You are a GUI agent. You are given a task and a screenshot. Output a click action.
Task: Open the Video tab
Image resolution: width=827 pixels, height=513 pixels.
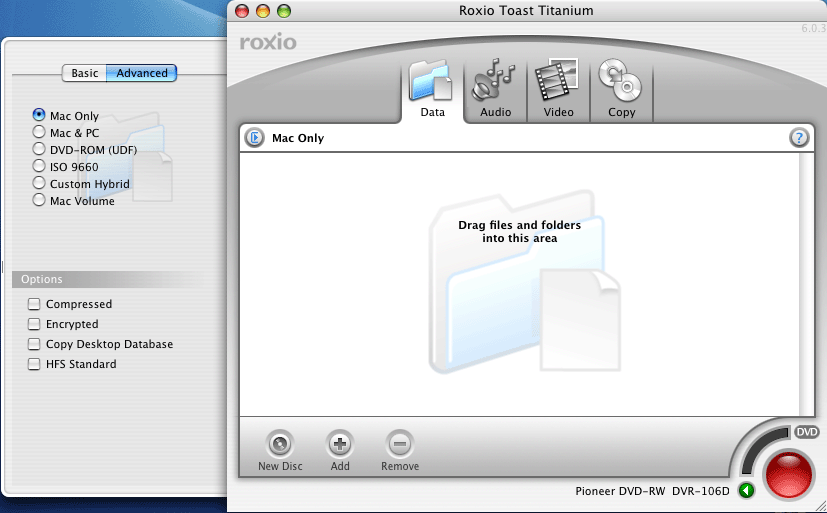pyautogui.click(x=558, y=89)
